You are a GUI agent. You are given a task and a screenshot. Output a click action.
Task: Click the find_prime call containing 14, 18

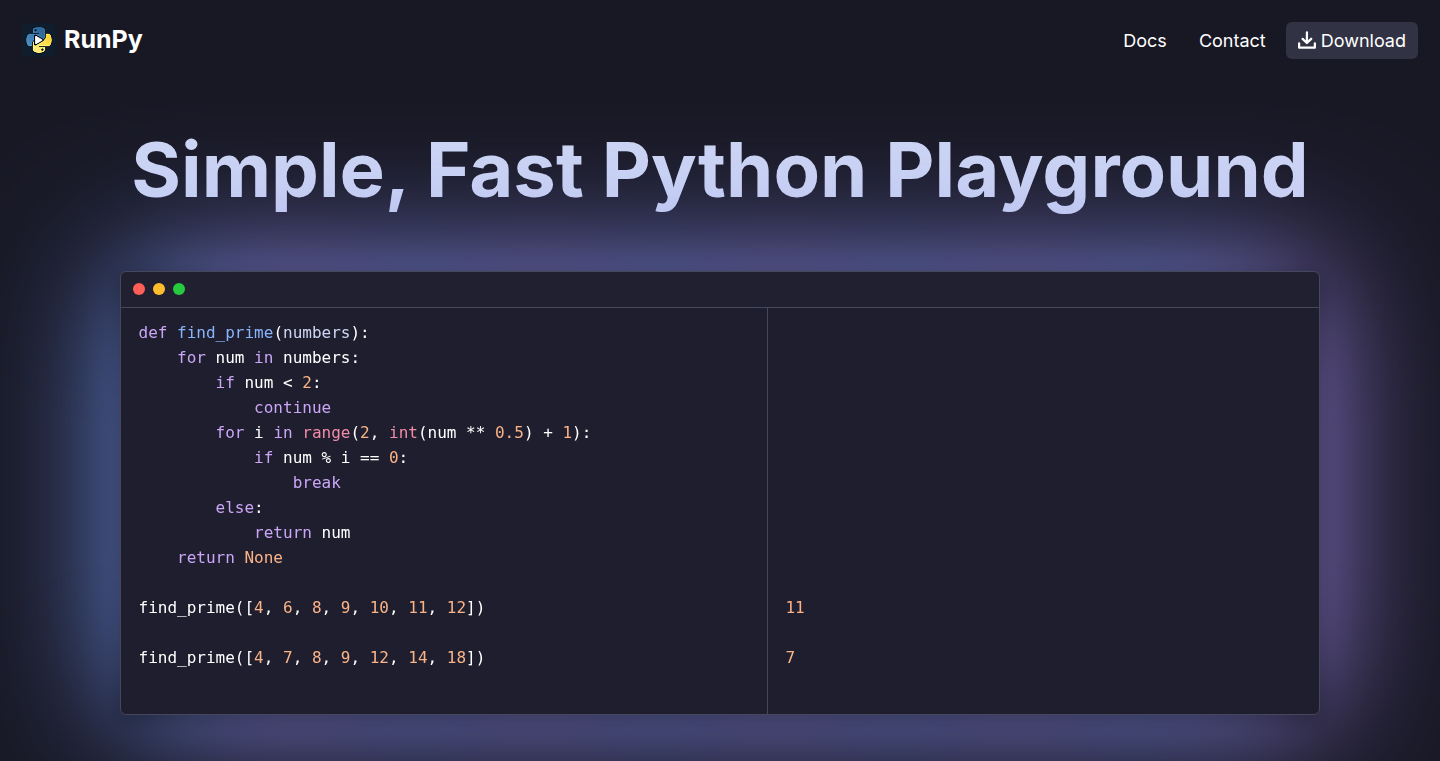click(x=312, y=657)
